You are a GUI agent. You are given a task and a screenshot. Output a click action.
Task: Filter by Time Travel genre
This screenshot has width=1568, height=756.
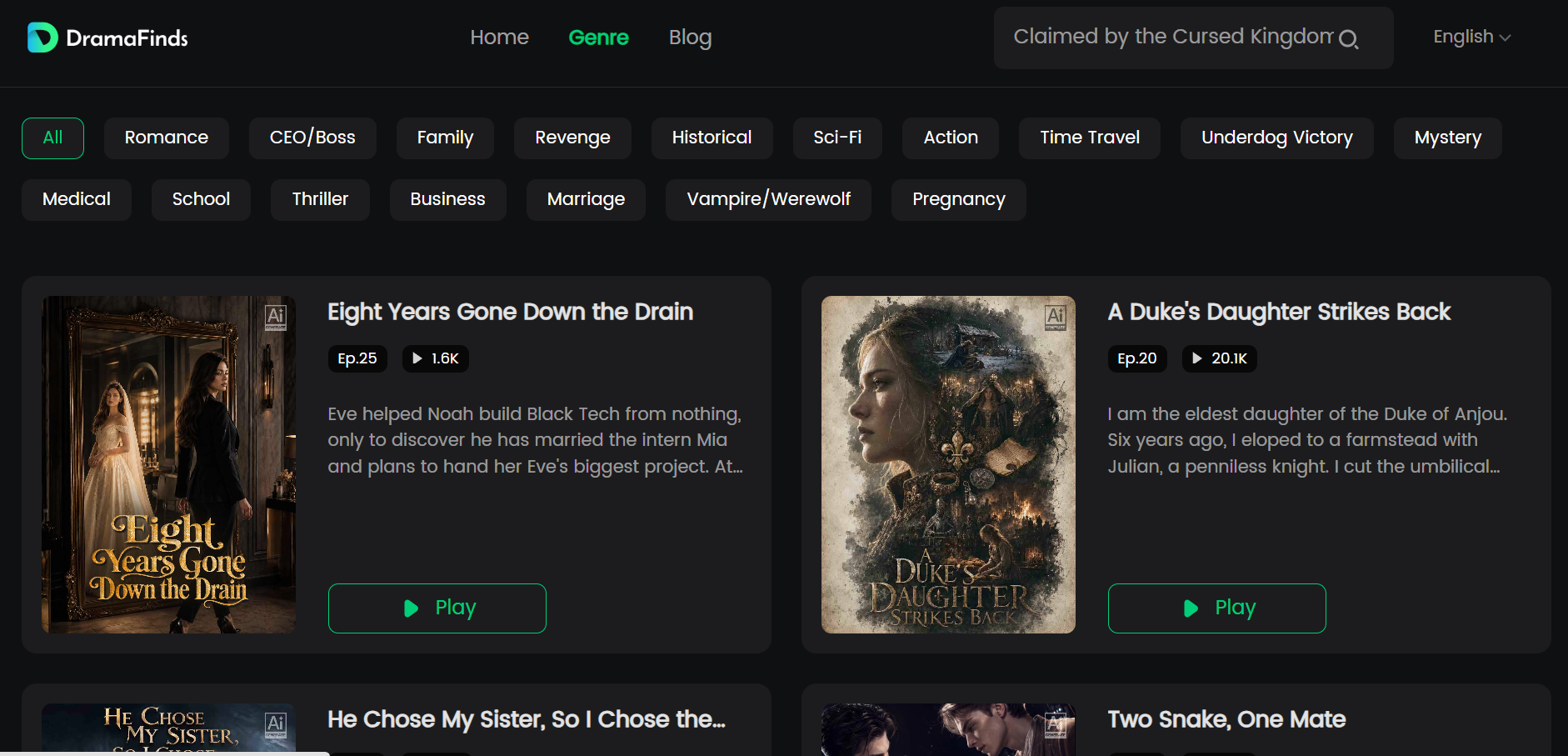[x=1090, y=138]
